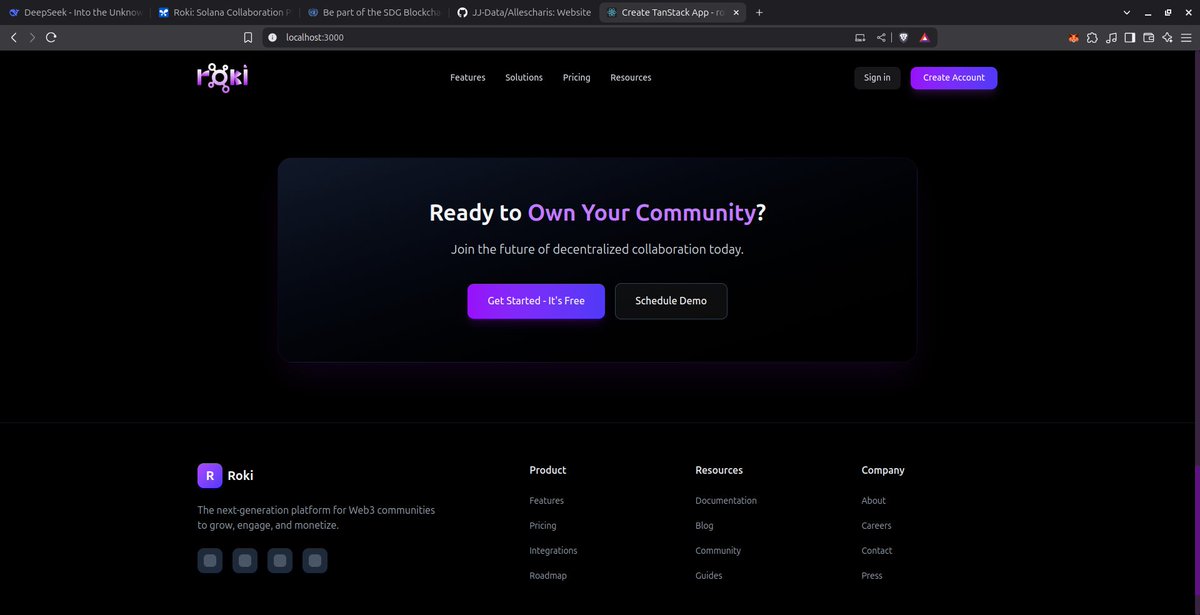Image resolution: width=1200 pixels, height=615 pixels.
Task: Click the 'Join the future of decentralized' subtitle
Action: [x=598, y=249]
